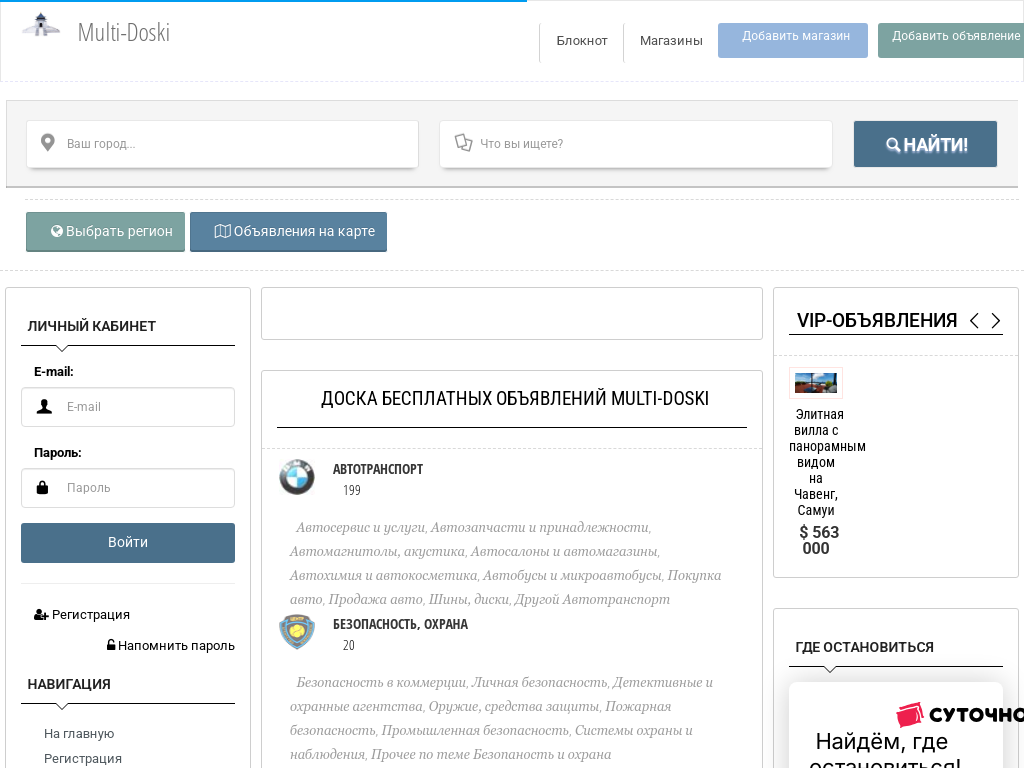This screenshot has width=1024, height=768.
Task: Open На главную navigation link
Action: [79, 733]
